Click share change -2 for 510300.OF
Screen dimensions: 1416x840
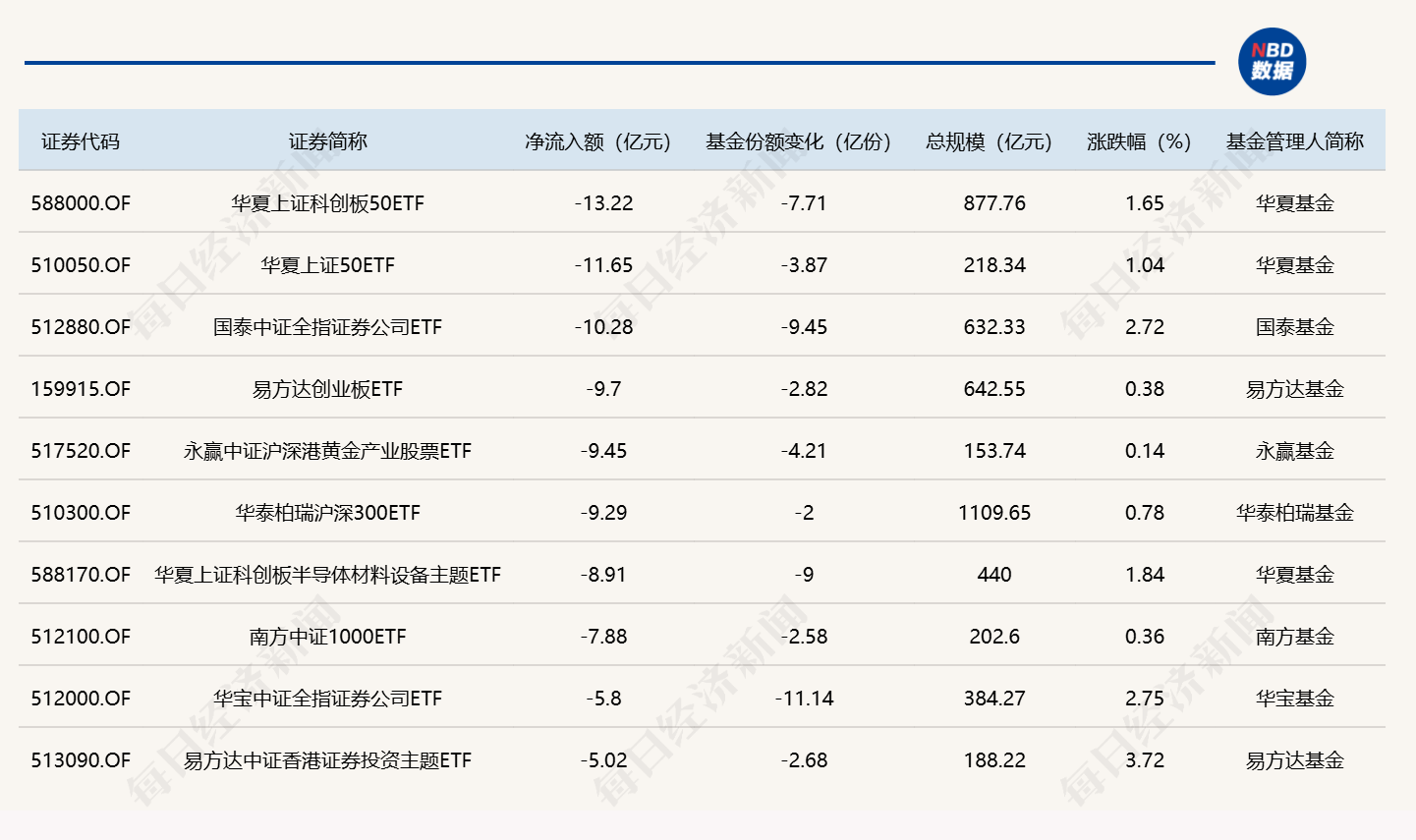[x=805, y=513]
